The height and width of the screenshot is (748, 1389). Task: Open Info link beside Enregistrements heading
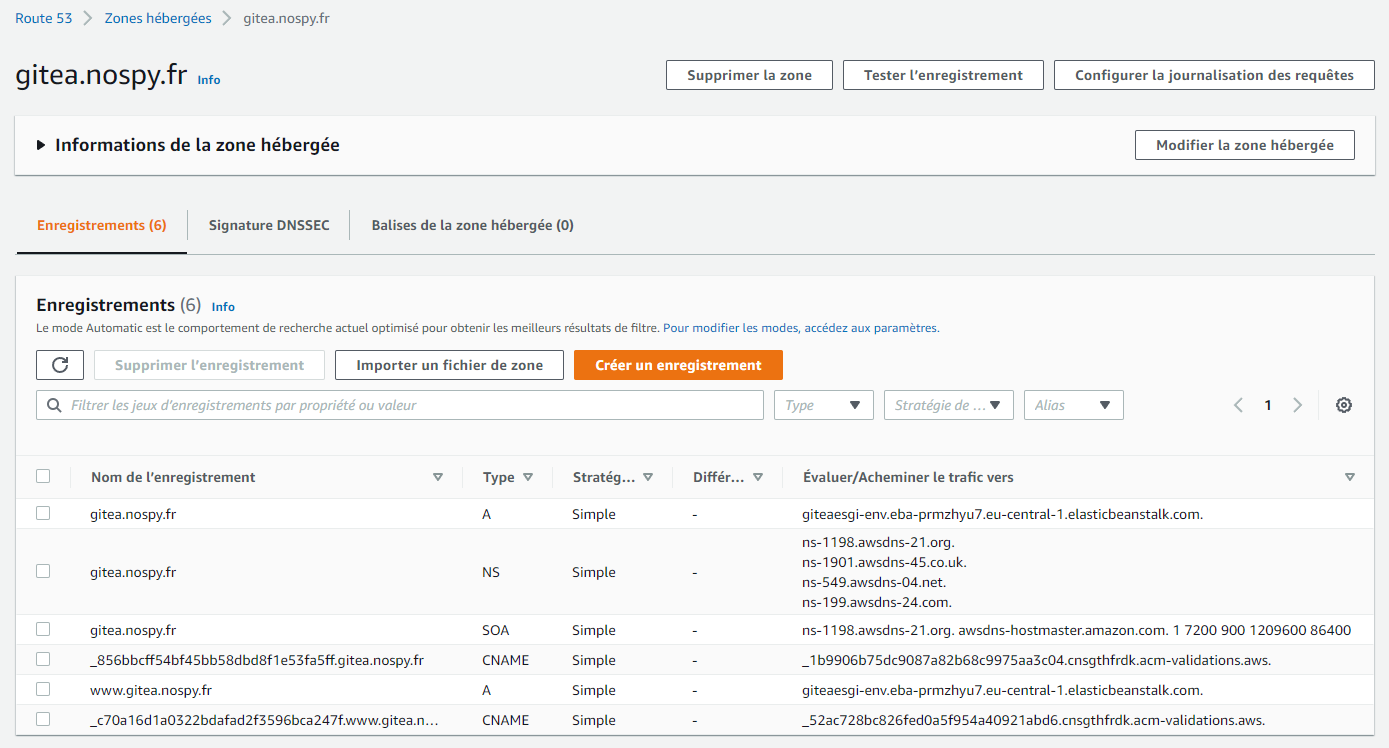(x=224, y=307)
